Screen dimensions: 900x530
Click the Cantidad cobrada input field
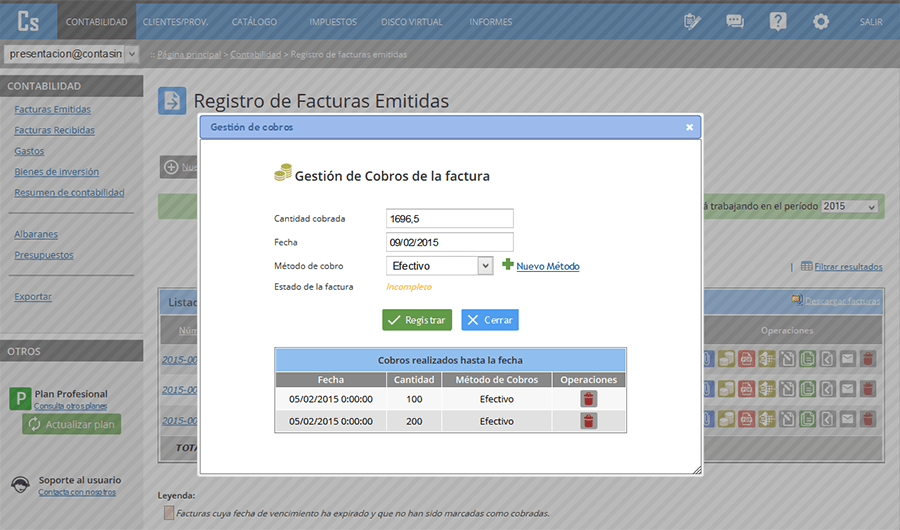coord(449,219)
